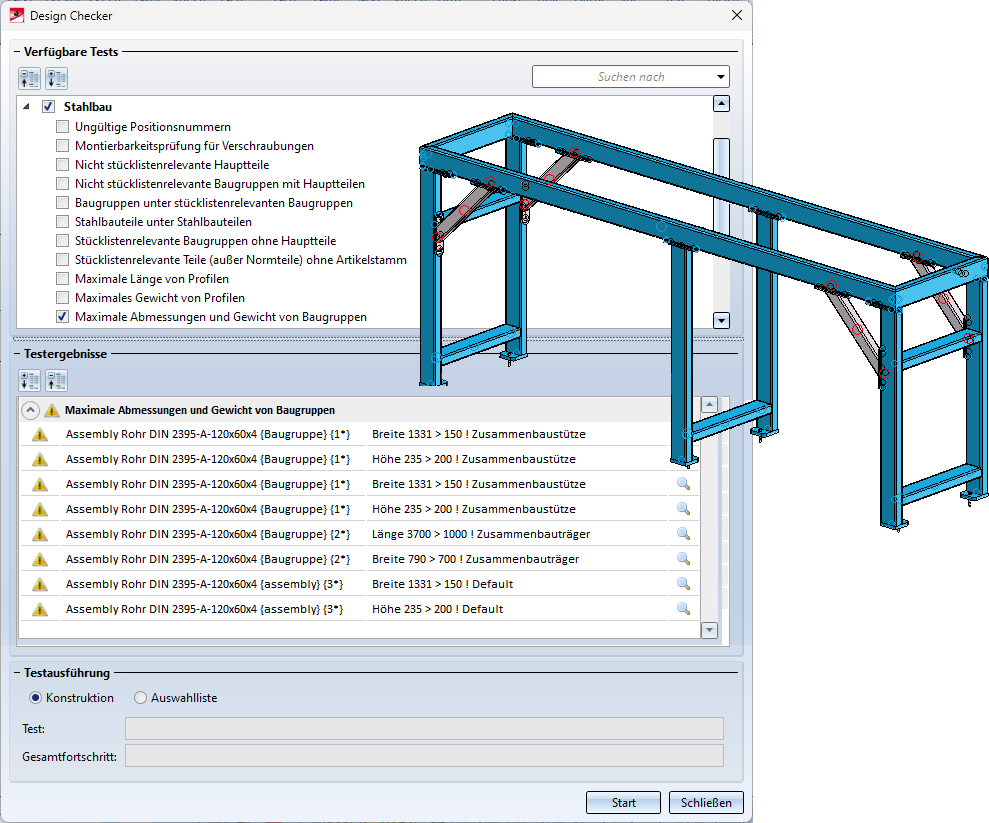Open the Suchen nach dropdown arrow

pyautogui.click(x=720, y=77)
